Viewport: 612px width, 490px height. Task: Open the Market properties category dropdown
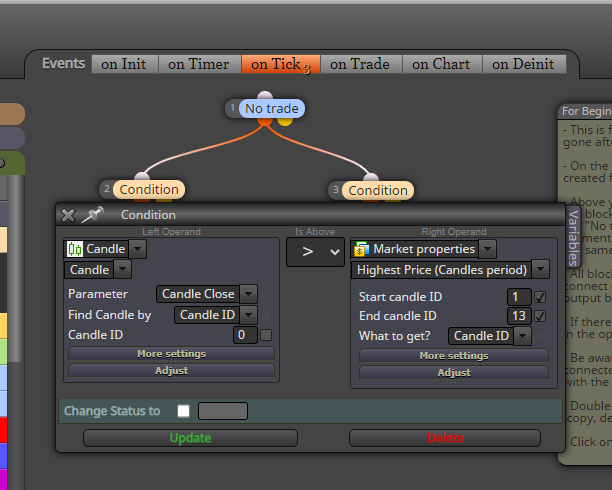[487, 249]
